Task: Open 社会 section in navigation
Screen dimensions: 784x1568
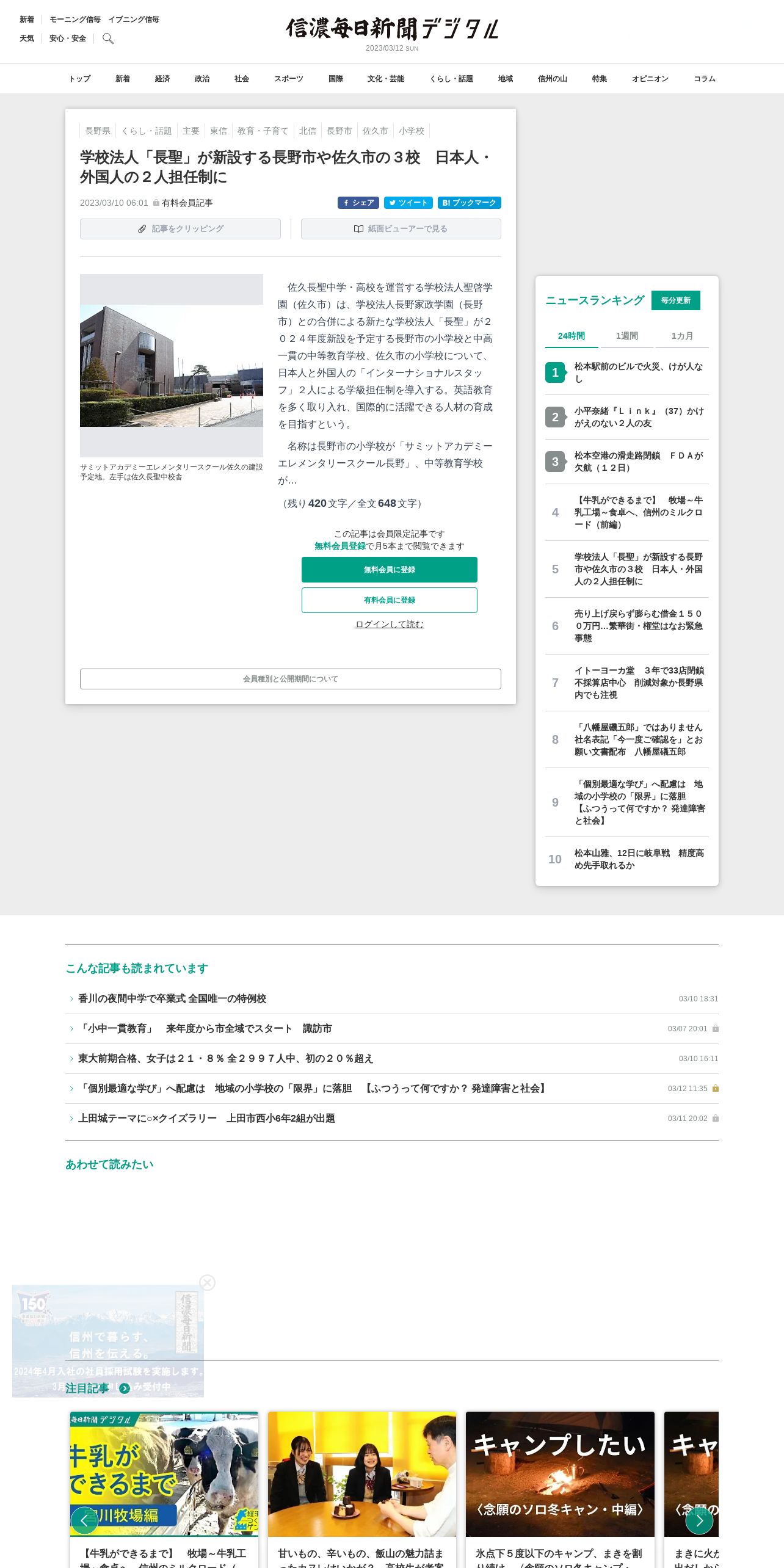Action: (x=242, y=79)
